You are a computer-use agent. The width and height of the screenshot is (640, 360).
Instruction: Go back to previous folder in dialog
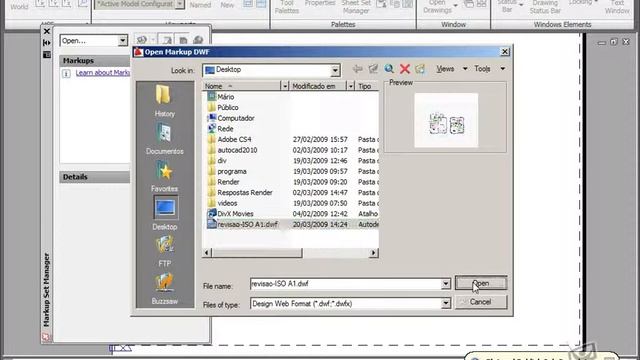coord(358,69)
